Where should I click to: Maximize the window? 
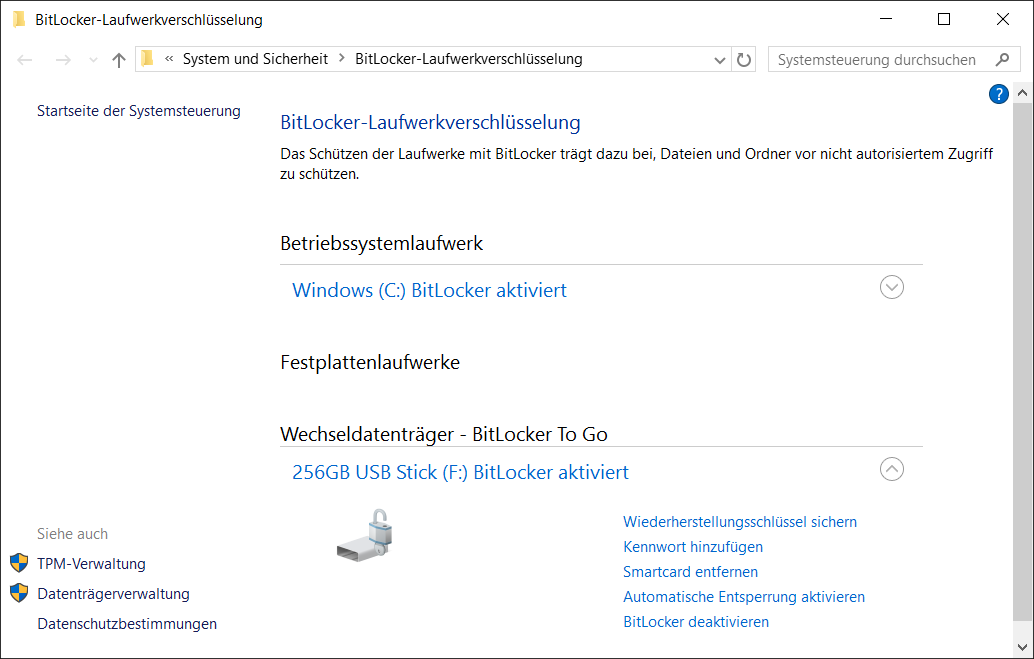[x=944, y=19]
